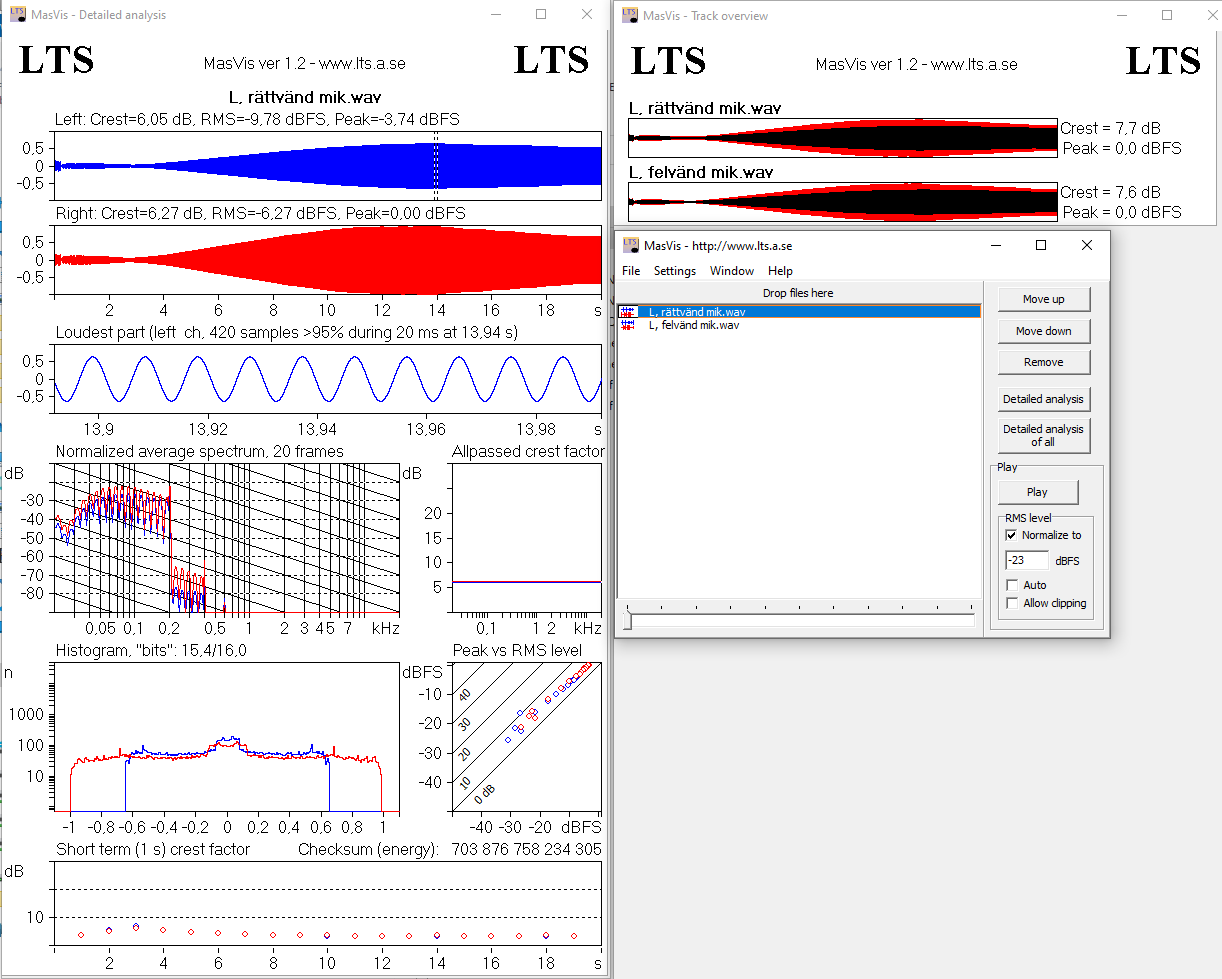Click the playback position slider handle

627,621
